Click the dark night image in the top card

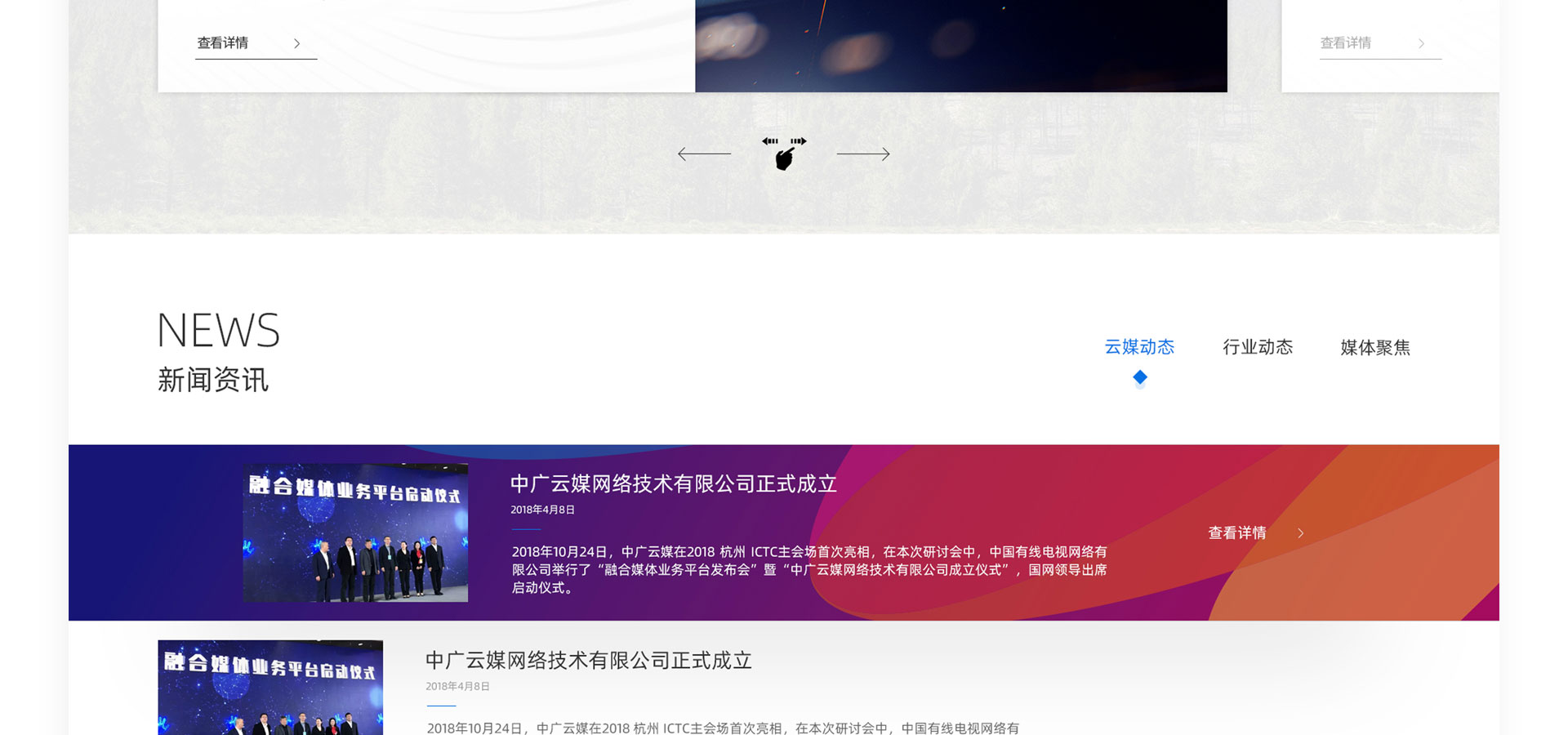point(960,46)
